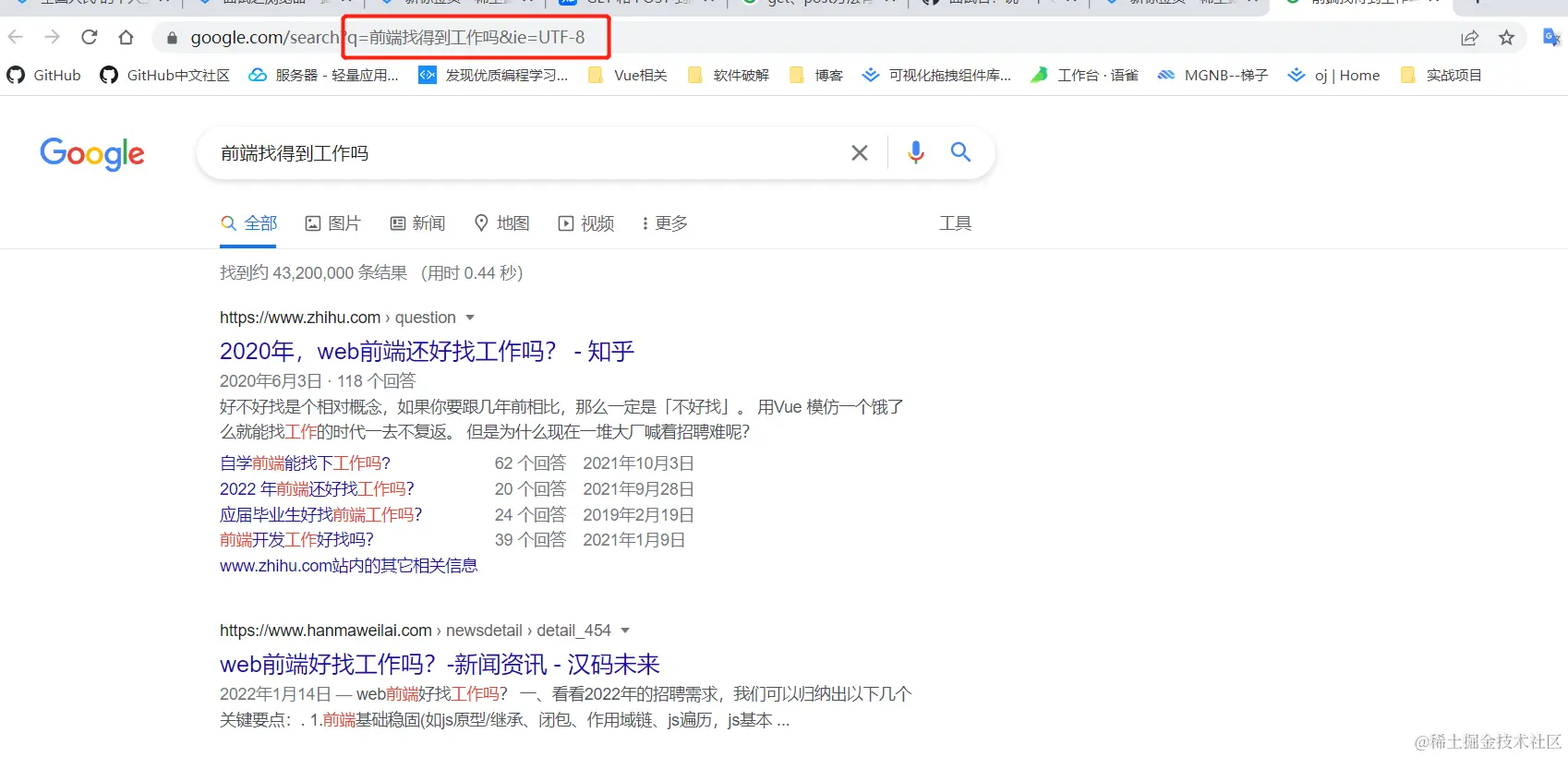Screen dimensions: 1568x757
Task: Open the 工具 search tools
Action: (x=956, y=223)
